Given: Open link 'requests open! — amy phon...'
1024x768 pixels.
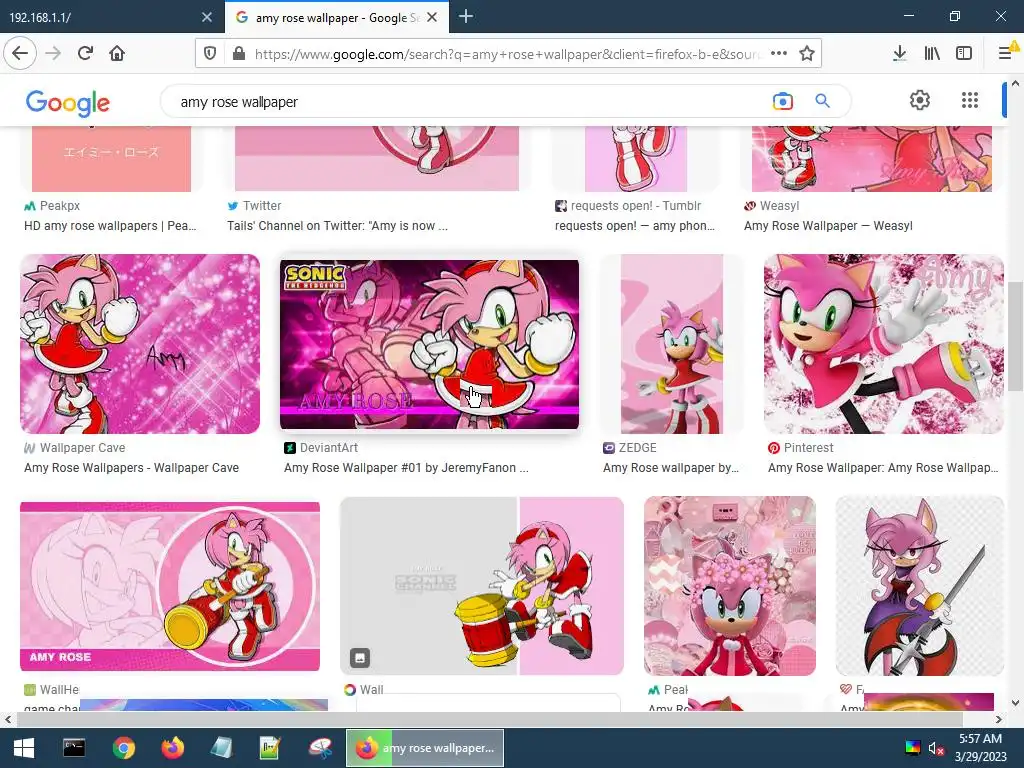Looking at the screenshot, I should point(635,226).
